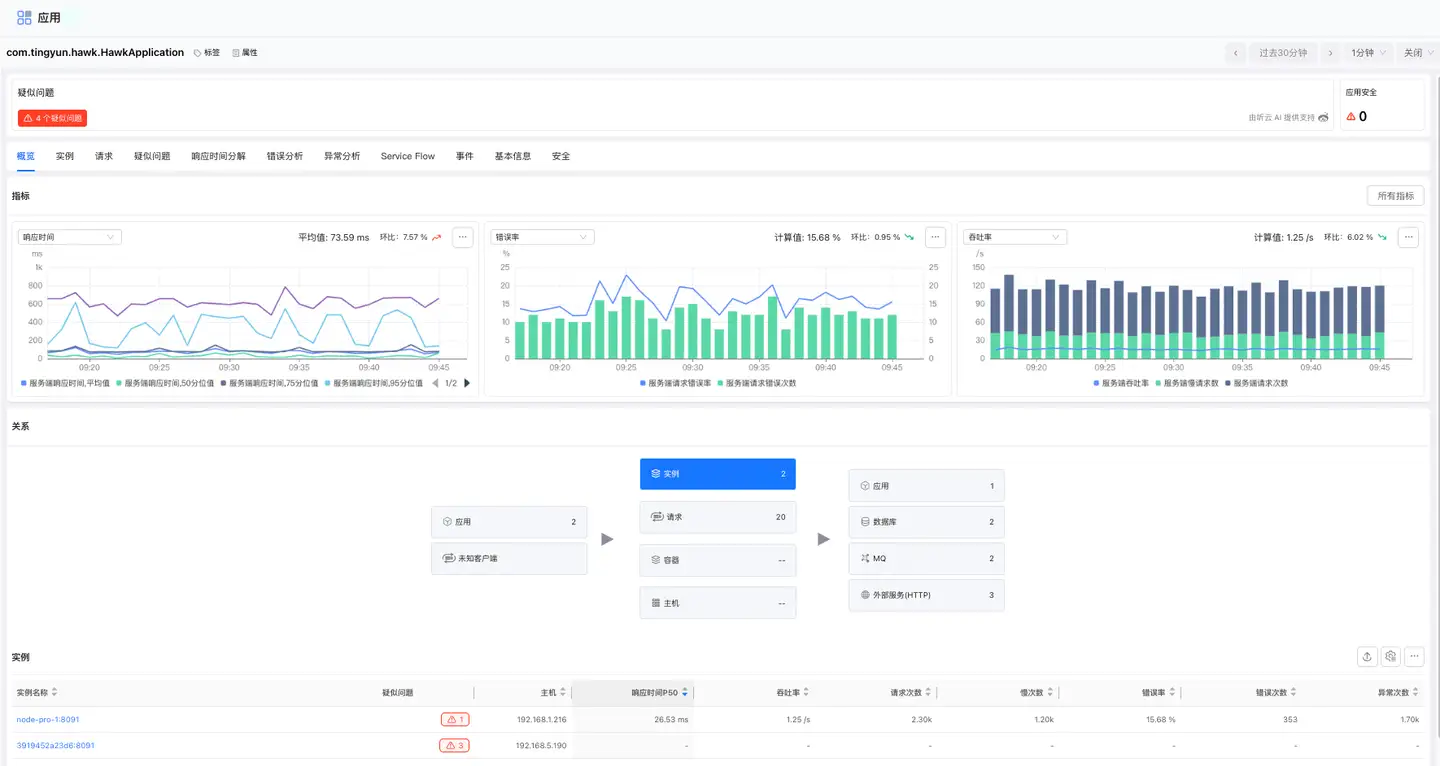Click the 所有指标 button

point(1395,195)
